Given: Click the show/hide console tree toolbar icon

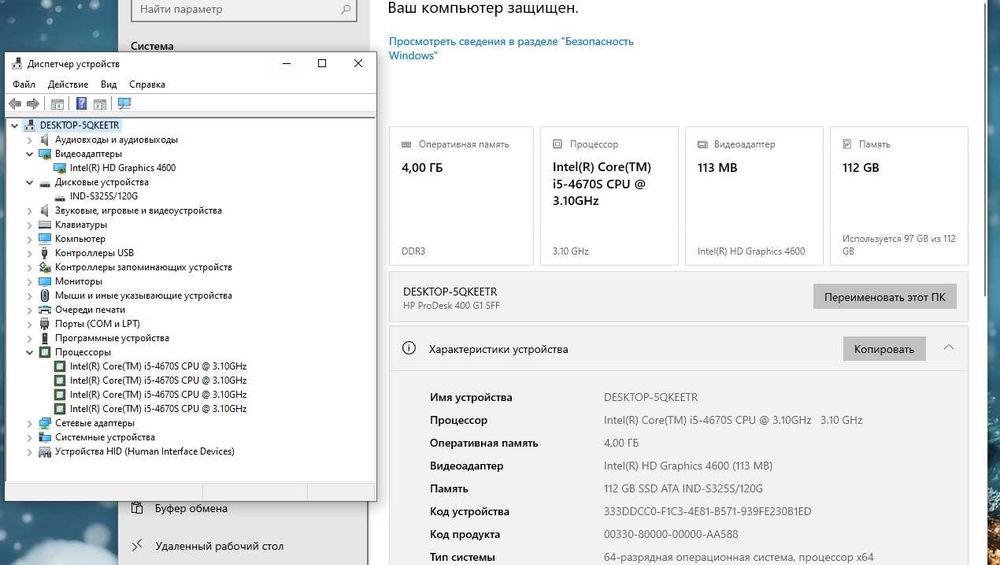Looking at the screenshot, I should coord(57,103).
